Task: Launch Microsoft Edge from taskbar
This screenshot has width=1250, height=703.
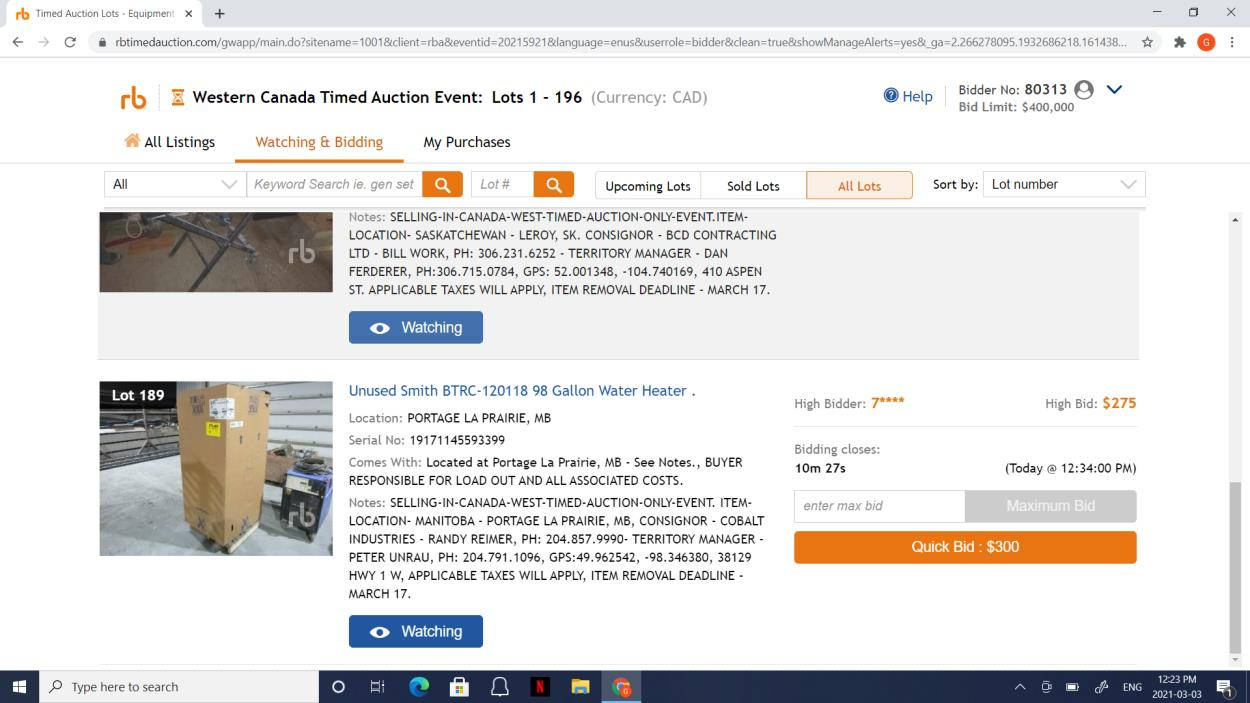Action: pyautogui.click(x=419, y=687)
